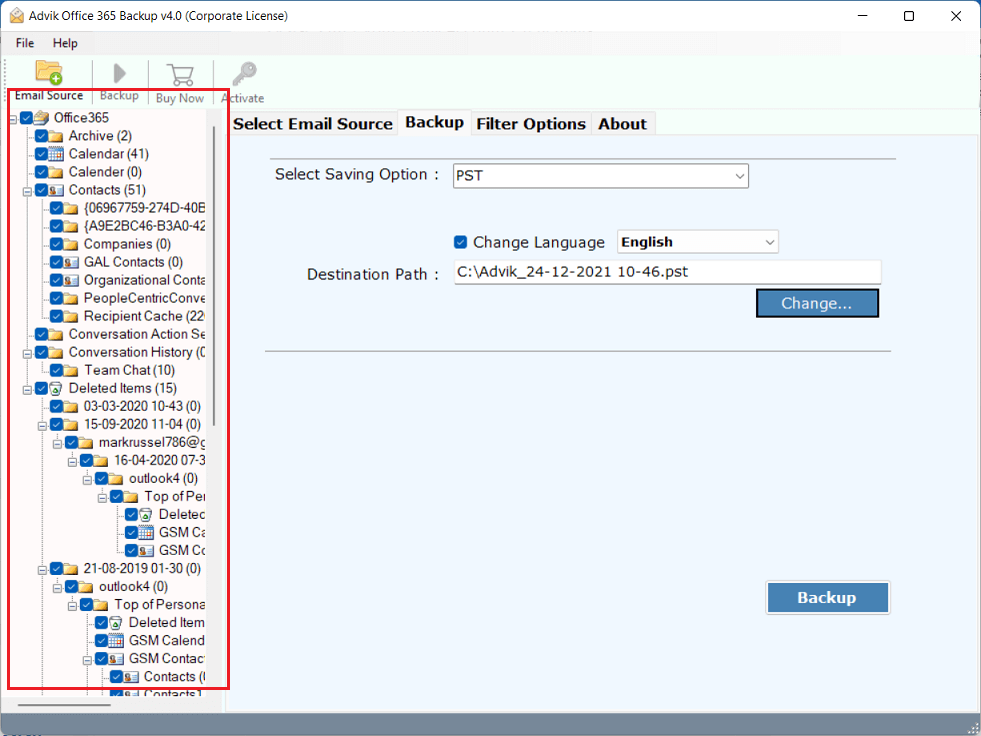Uncheck the Team Chat (10) checkbox
Screen dimensions: 981x736
point(56,371)
